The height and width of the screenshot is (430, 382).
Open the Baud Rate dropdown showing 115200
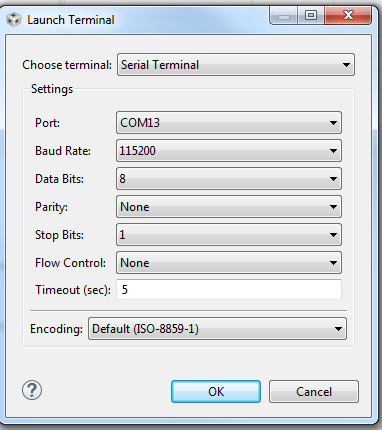229,151
